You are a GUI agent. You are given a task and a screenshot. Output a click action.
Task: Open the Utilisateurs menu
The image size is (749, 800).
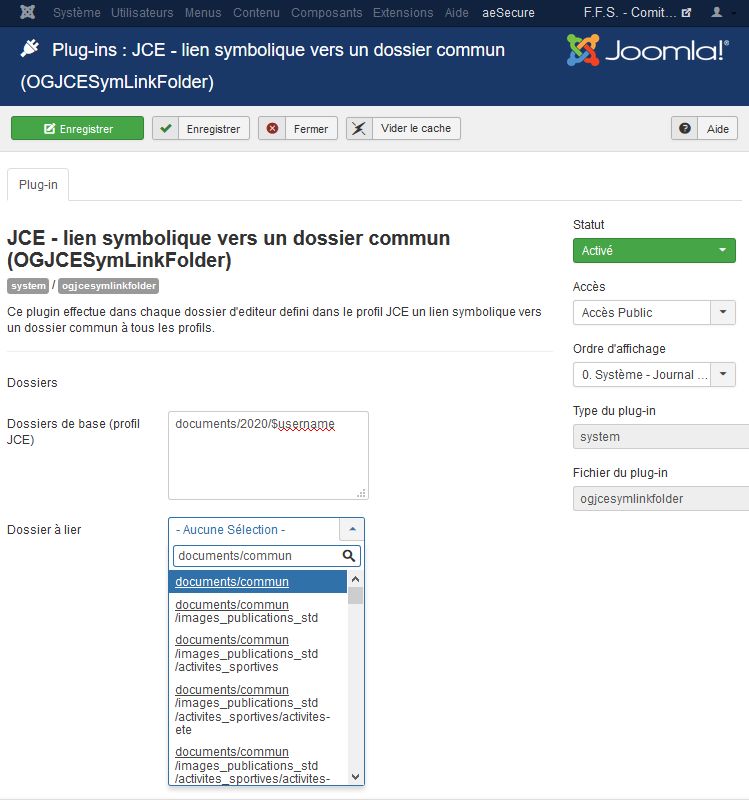pyautogui.click(x=142, y=13)
